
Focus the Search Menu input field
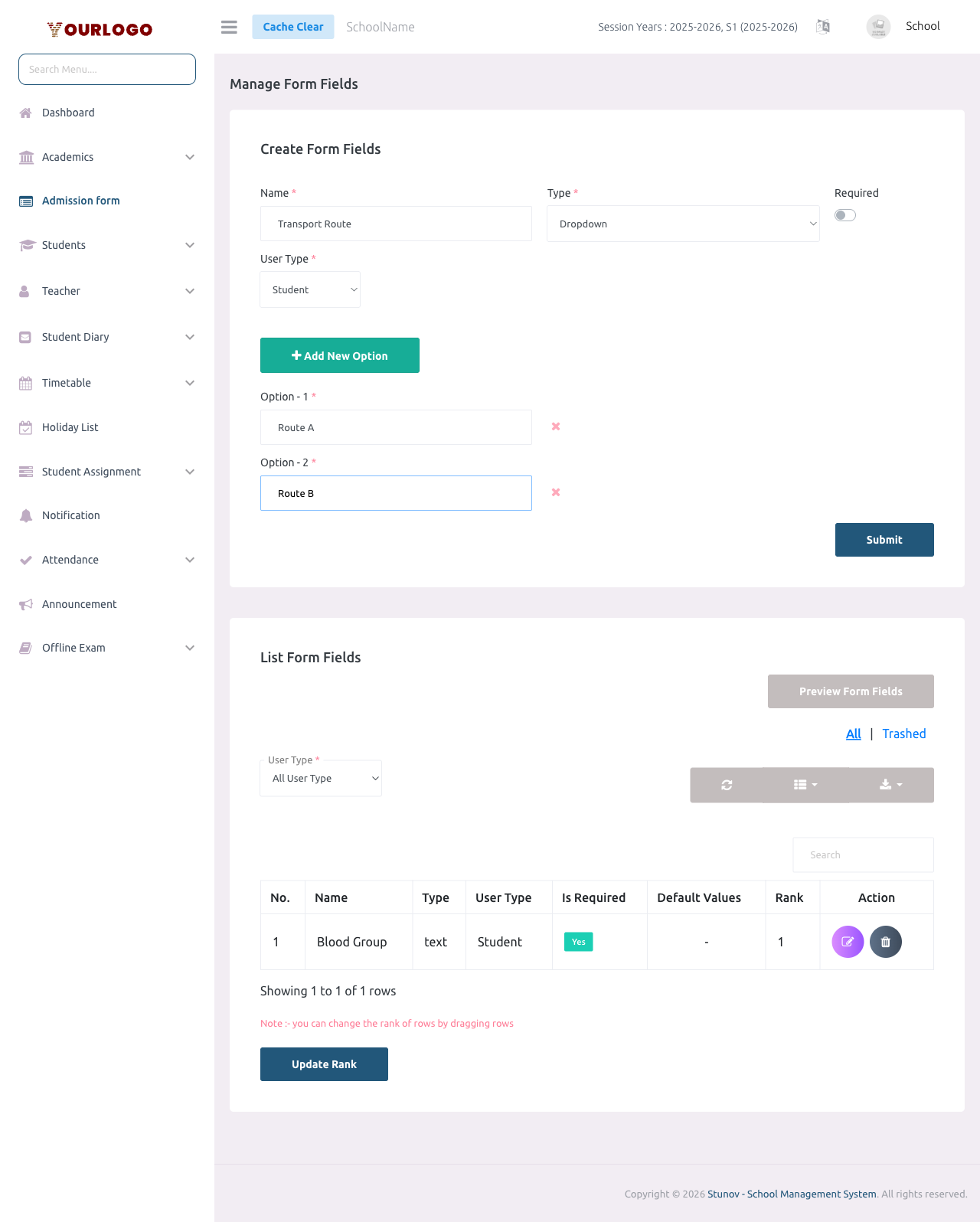click(107, 69)
